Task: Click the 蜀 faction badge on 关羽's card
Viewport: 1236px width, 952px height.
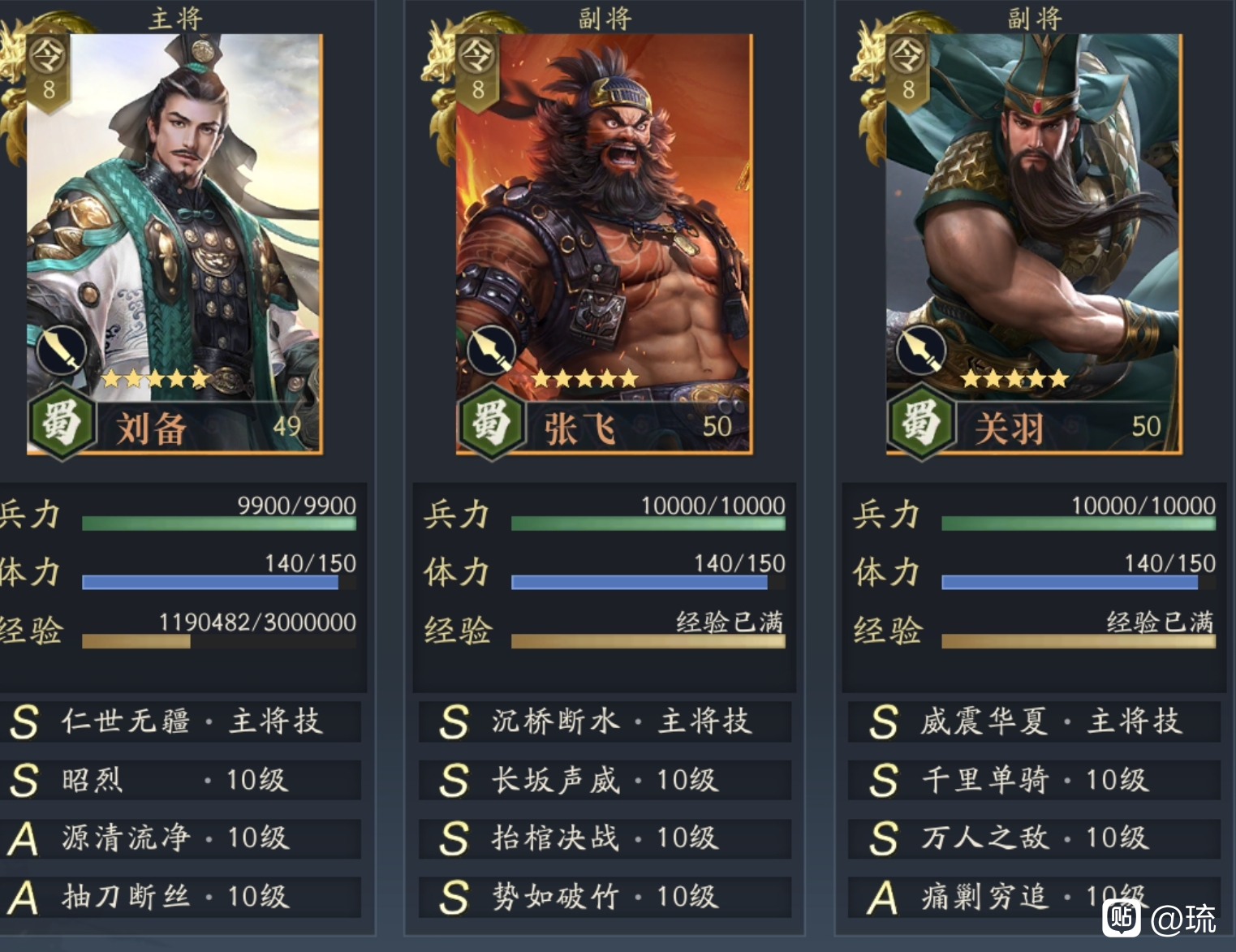Action: pyautogui.click(x=921, y=424)
